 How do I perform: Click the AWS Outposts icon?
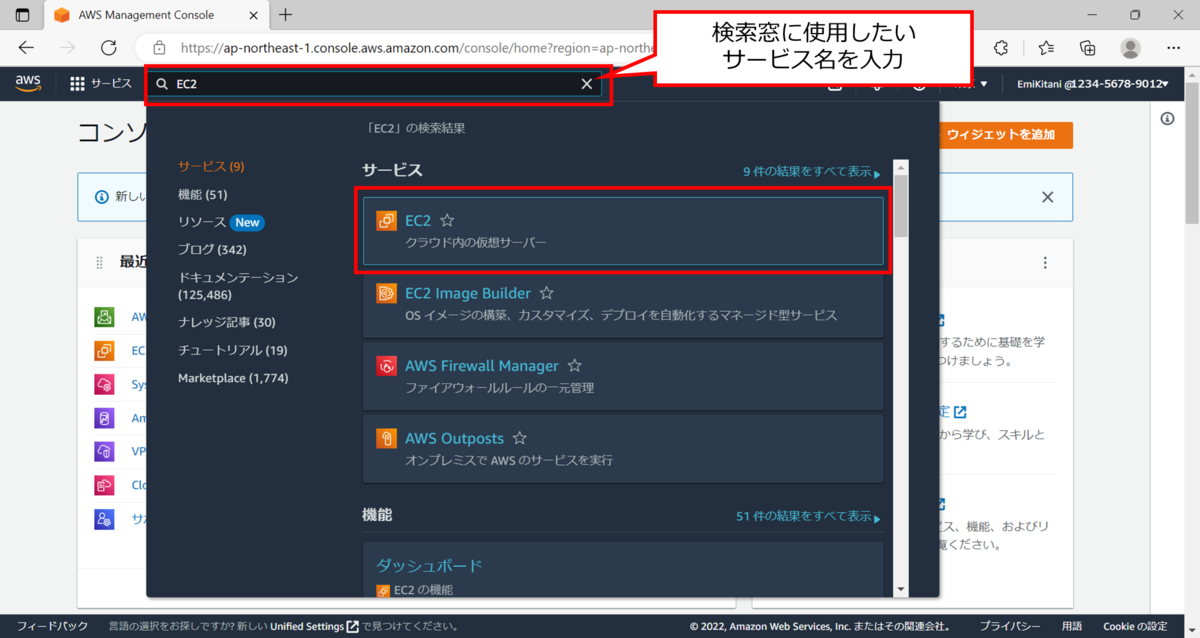(x=387, y=439)
